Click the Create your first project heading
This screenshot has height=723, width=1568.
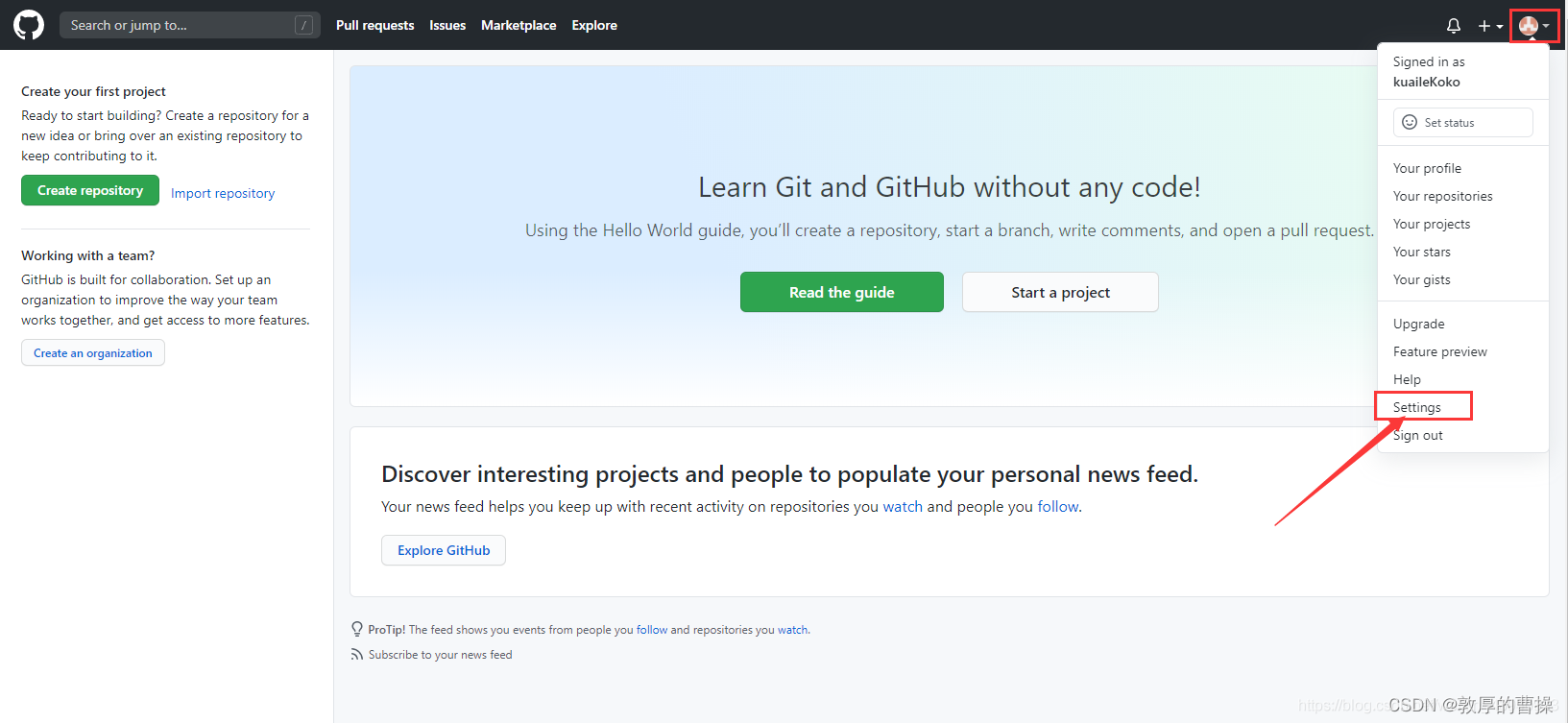pyautogui.click(x=93, y=91)
